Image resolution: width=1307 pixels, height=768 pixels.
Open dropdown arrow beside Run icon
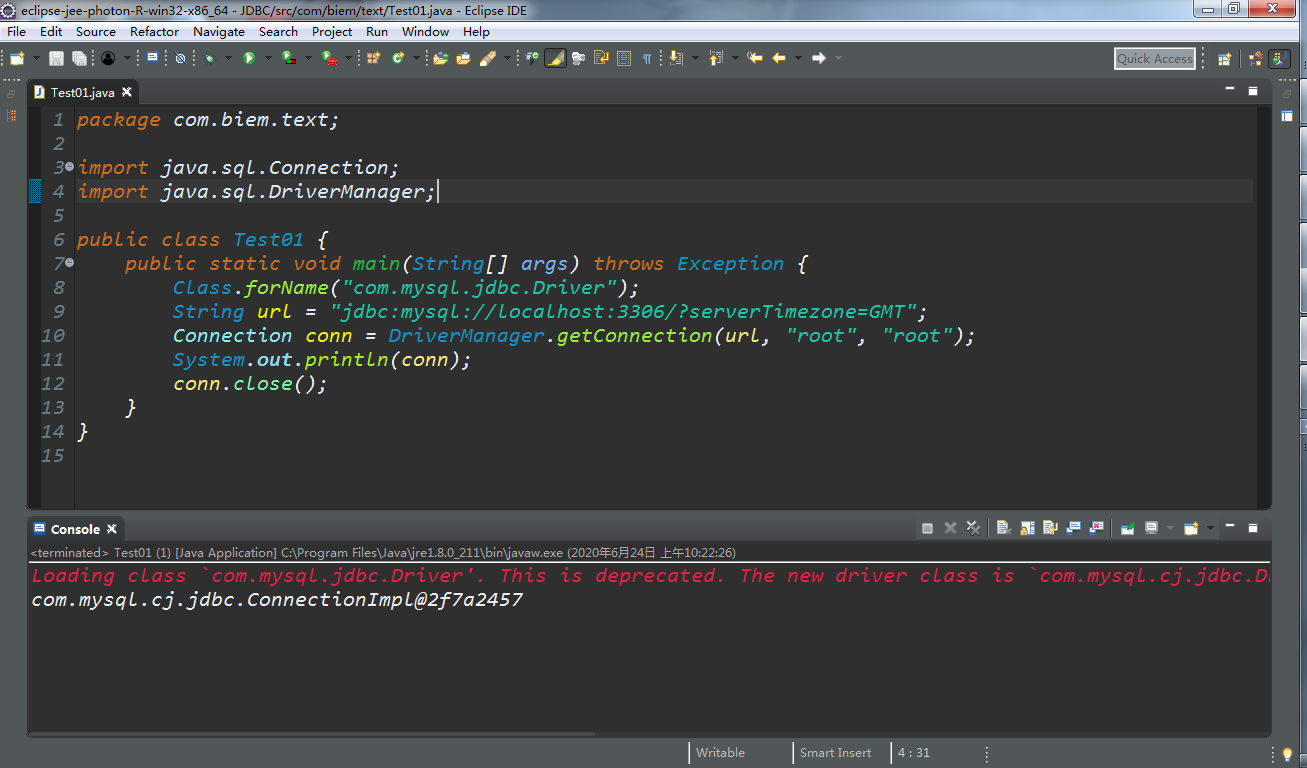[268, 58]
